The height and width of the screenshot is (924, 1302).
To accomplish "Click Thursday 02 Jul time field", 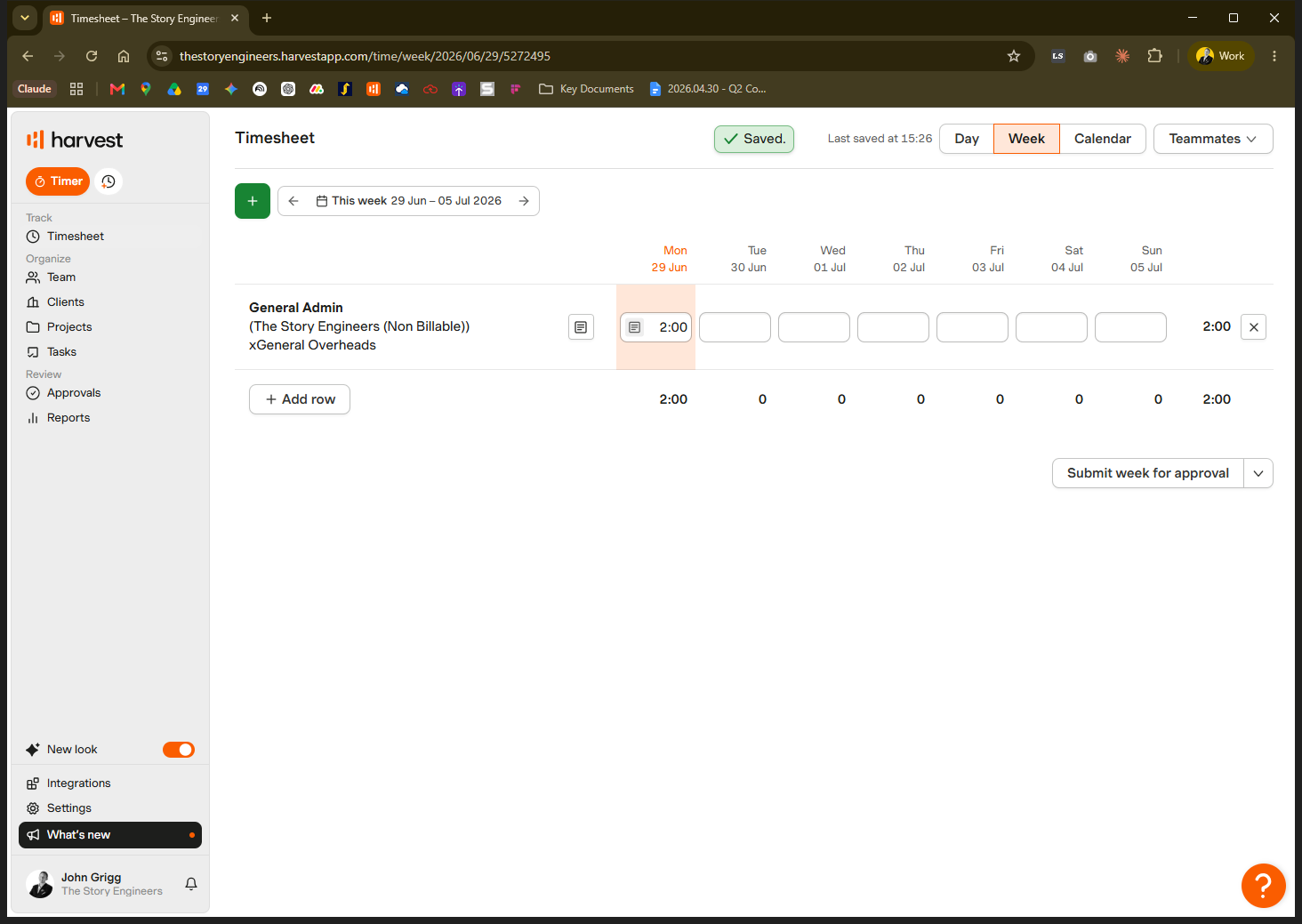I will [x=893, y=327].
